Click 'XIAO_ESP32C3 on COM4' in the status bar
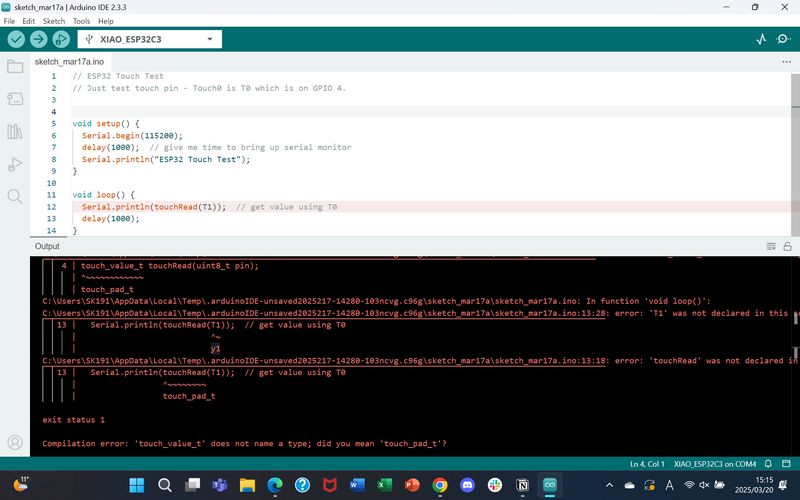 pyautogui.click(x=715, y=464)
